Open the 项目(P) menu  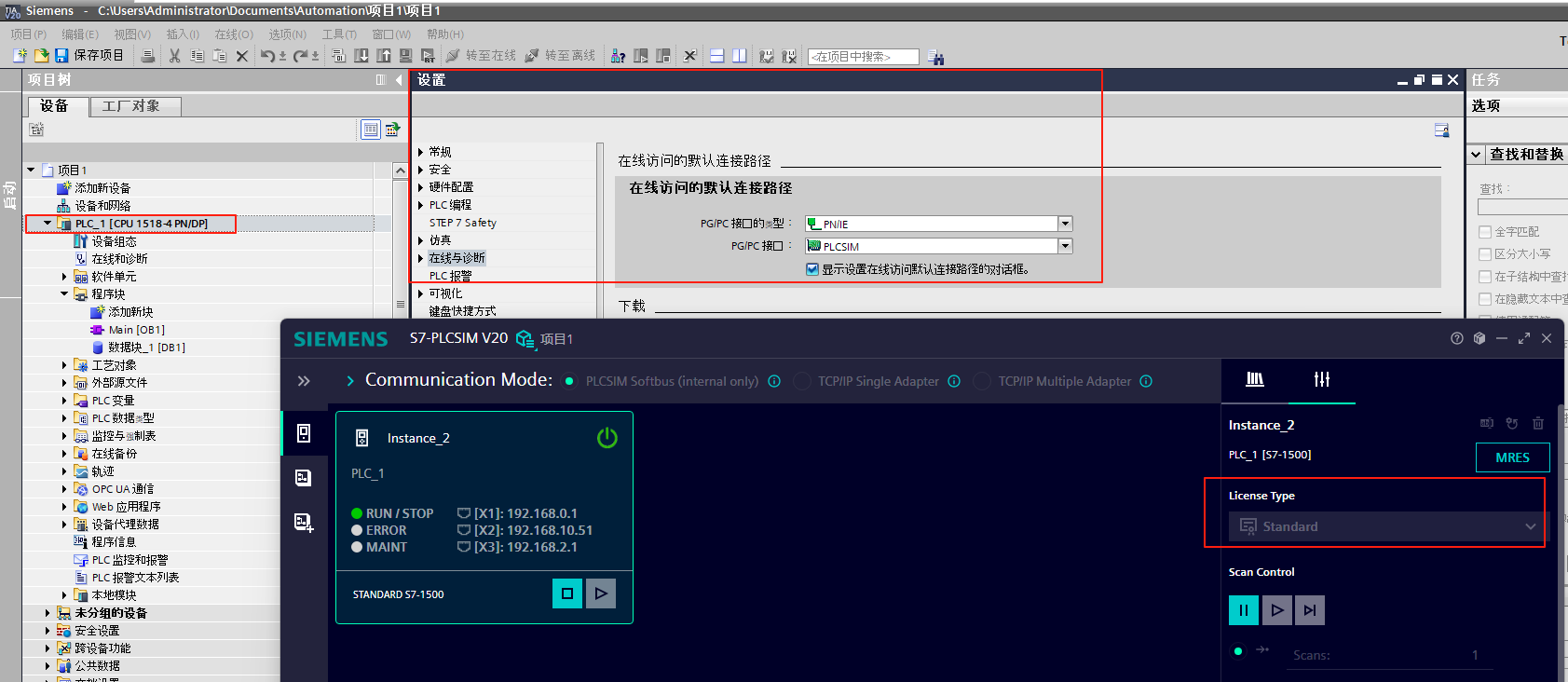point(29,34)
